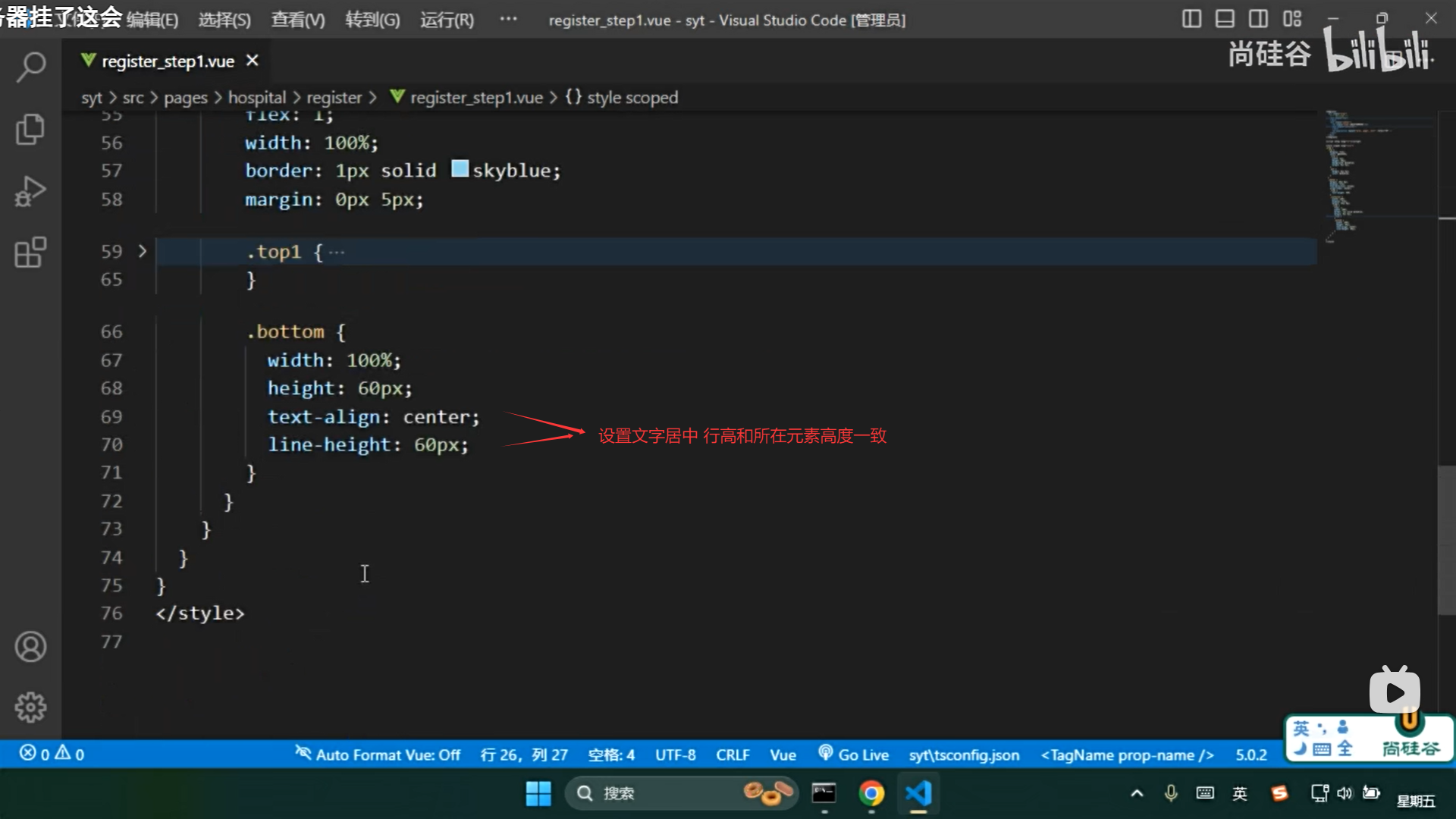This screenshot has height=819, width=1456.
Task: Open the Vue language mode selector
Action: 783,755
